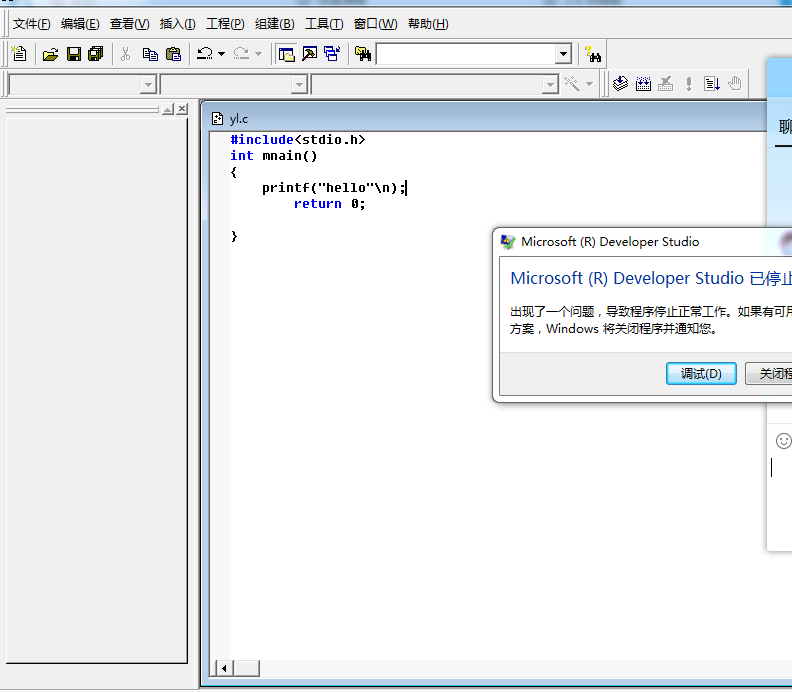
Task: Click the yl.c document icon in title bar
Action: (x=217, y=119)
